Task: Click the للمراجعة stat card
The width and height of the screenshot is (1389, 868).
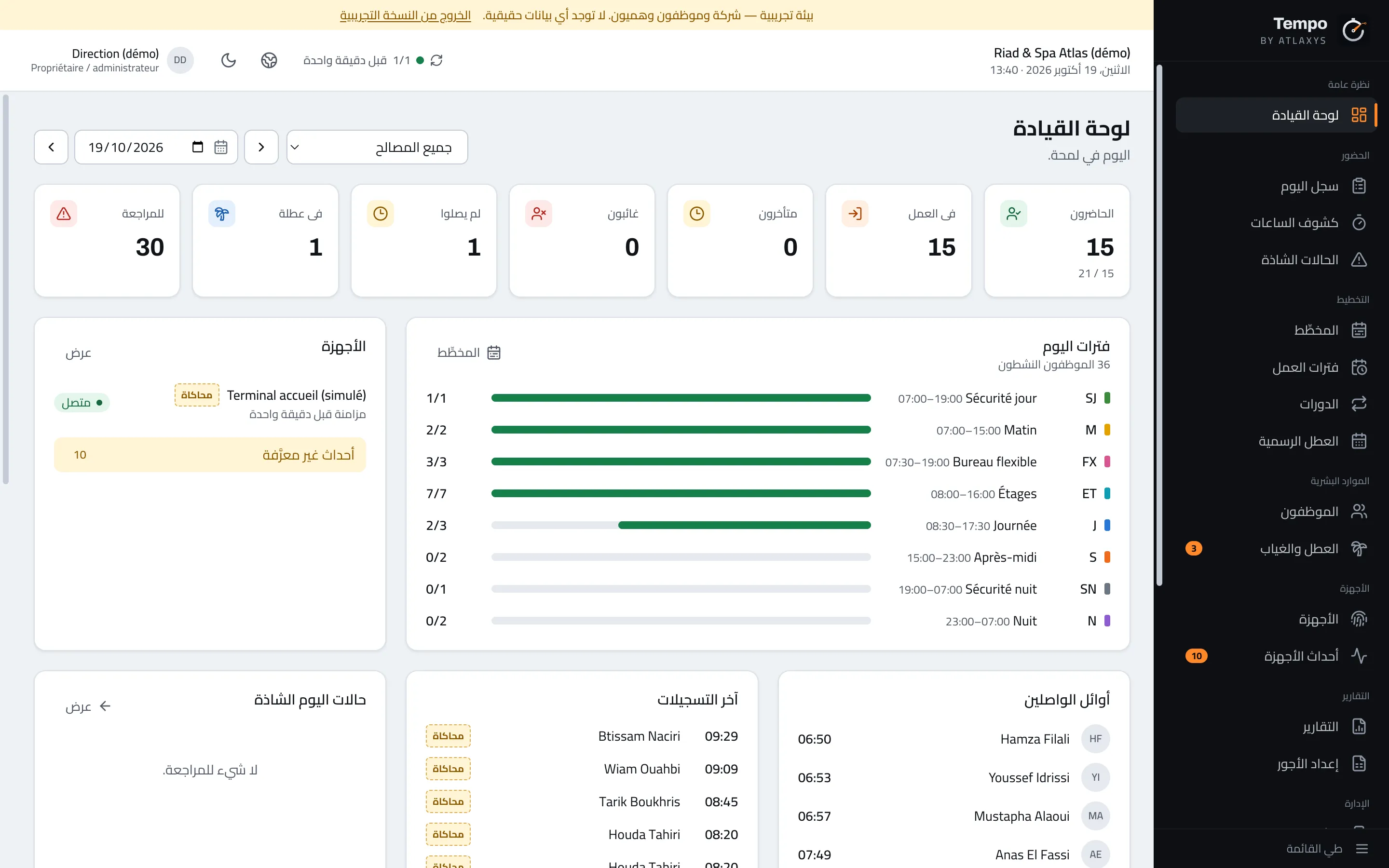Action: coord(107,241)
